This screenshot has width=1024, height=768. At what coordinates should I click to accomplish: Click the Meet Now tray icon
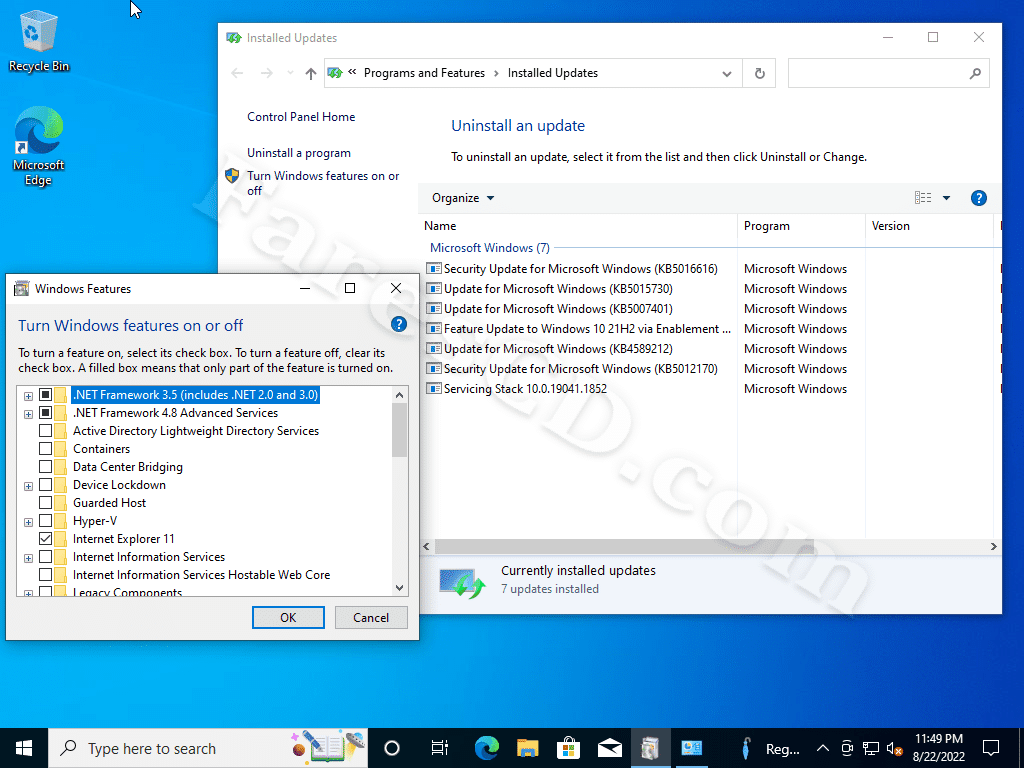tap(847, 748)
